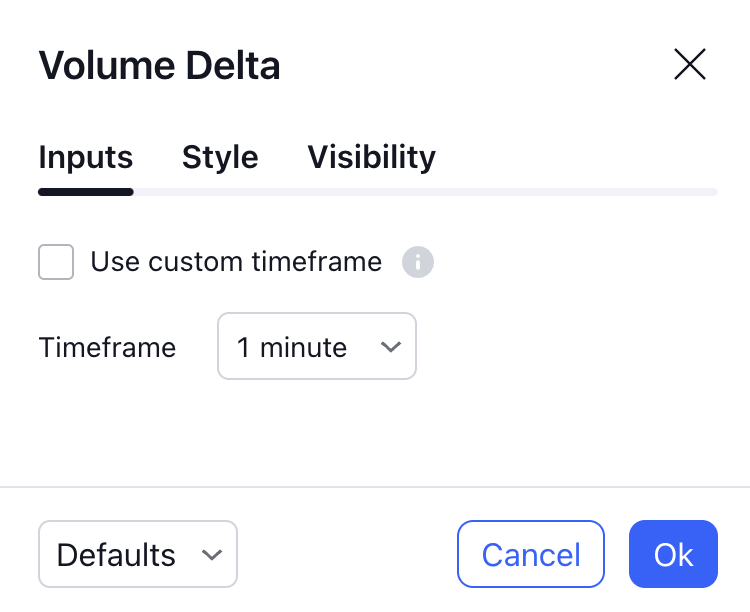Screen dimensions: 750x612
Task: Expand the Defaults dropdown
Action: pyautogui.click(x=138, y=554)
